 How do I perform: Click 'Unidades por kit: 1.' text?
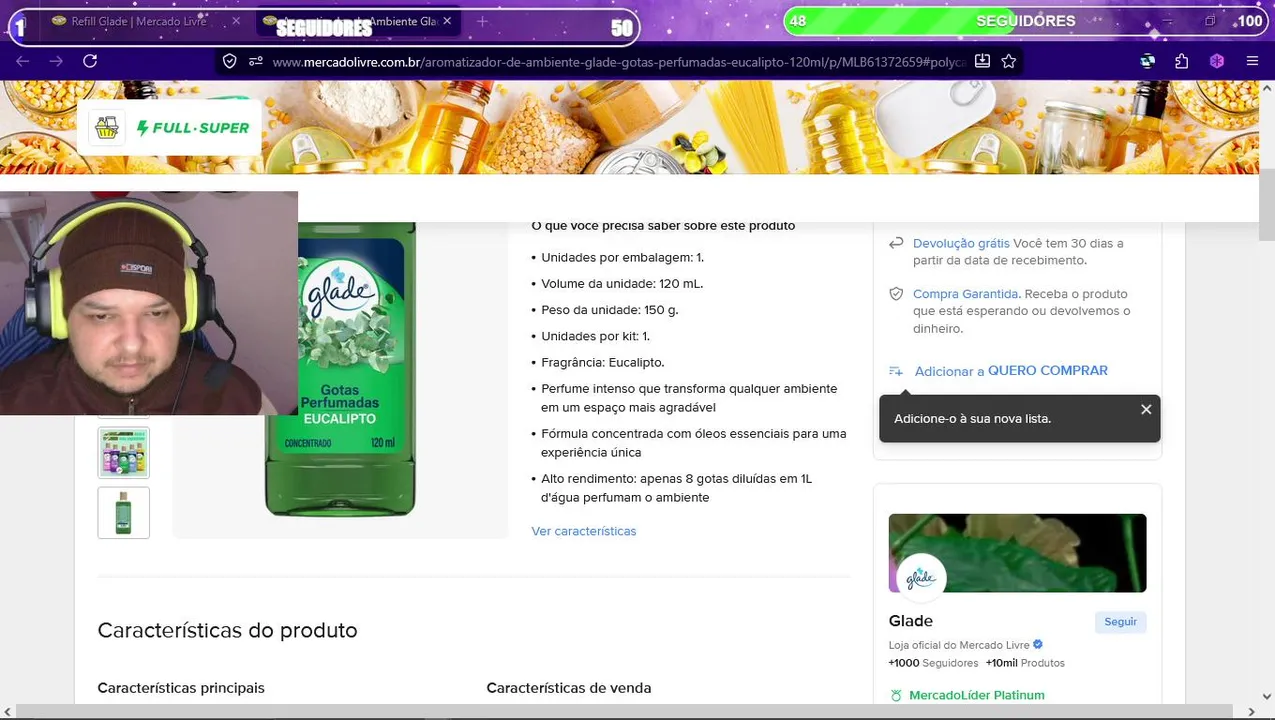click(596, 336)
